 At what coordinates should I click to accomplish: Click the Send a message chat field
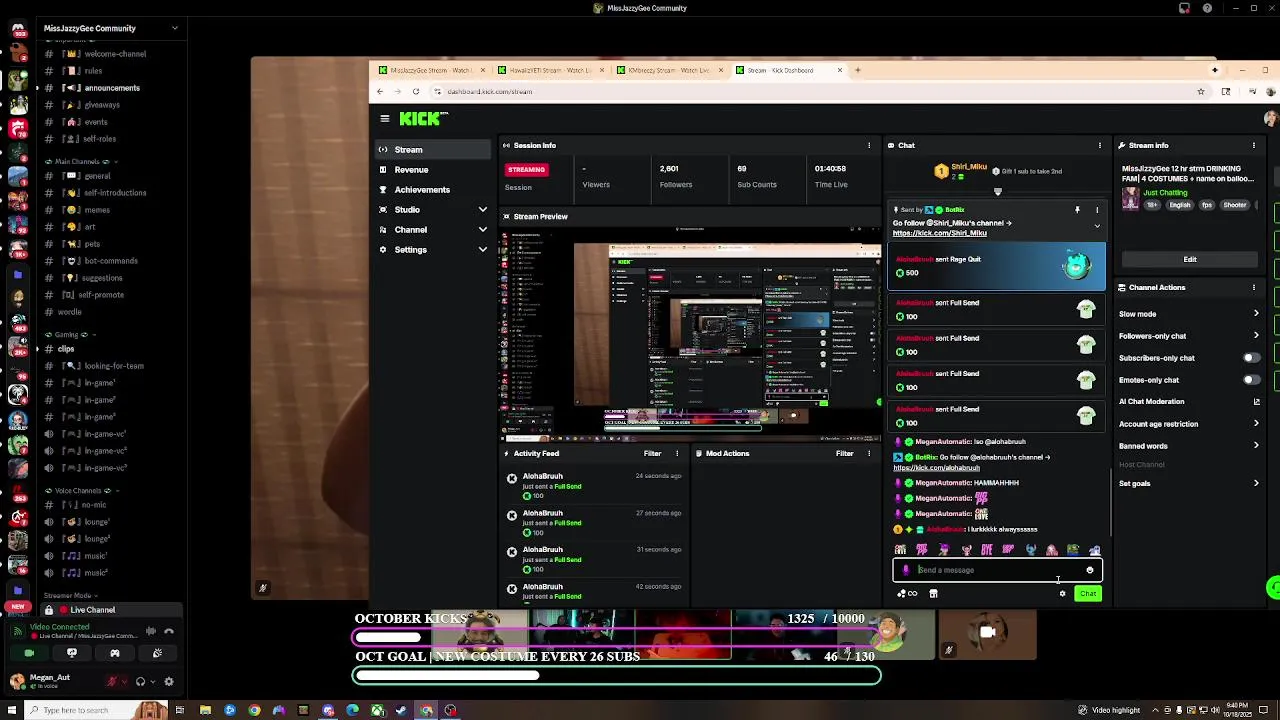[998, 570]
